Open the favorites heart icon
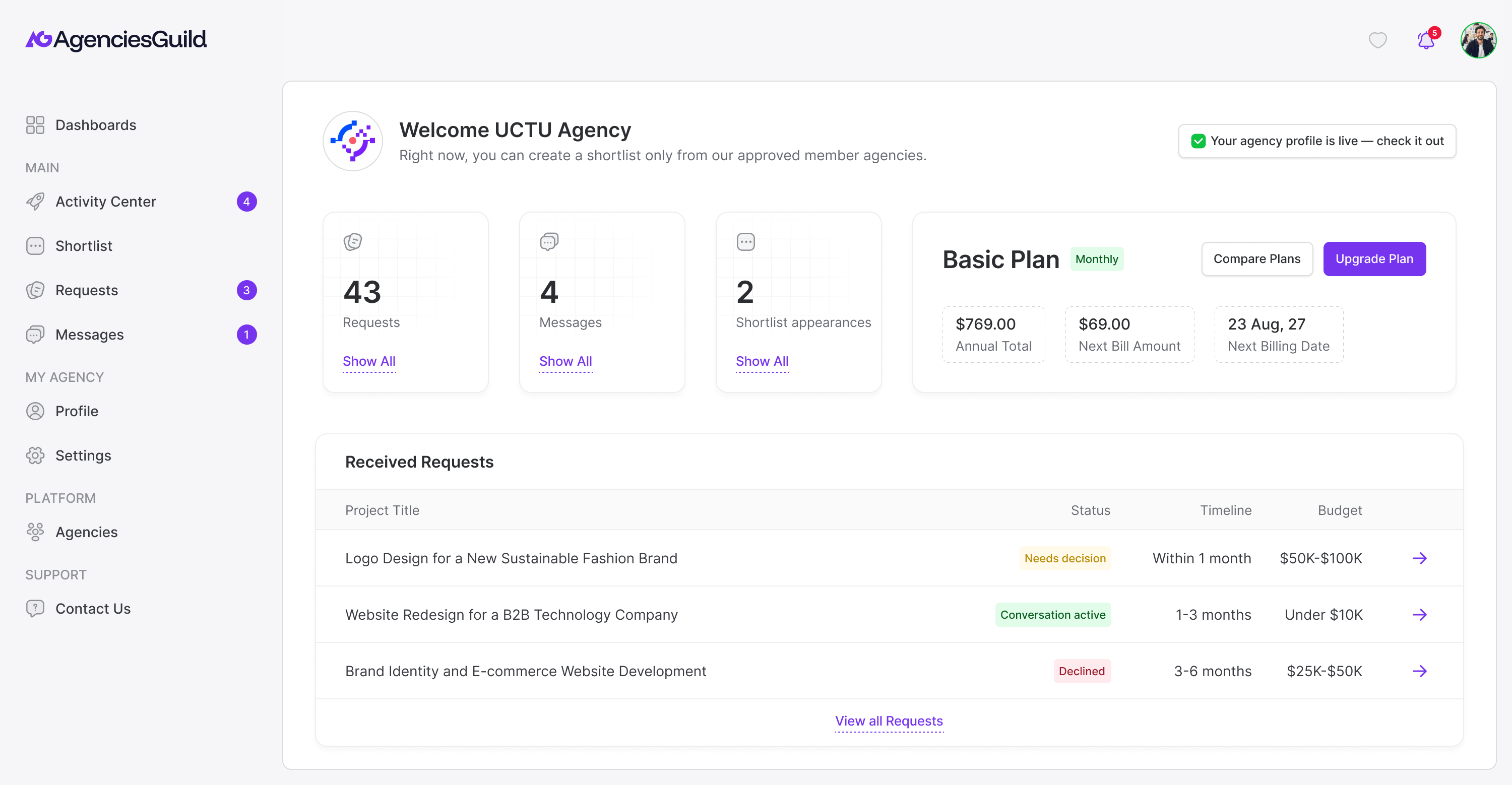Screen dimensions: 1512x785 [1377, 40]
